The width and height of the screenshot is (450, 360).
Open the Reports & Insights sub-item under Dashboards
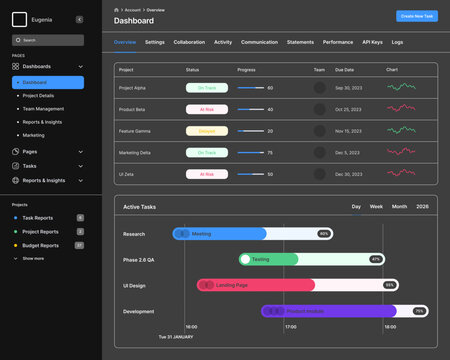click(42, 122)
